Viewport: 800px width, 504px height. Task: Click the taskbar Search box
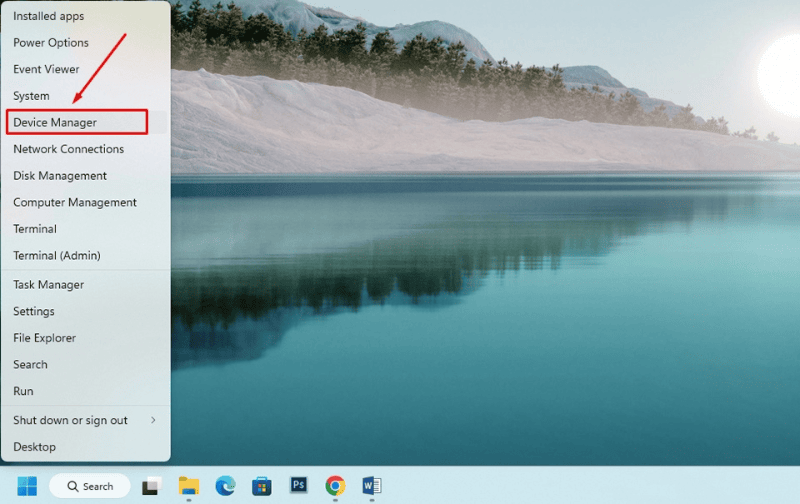(90, 486)
